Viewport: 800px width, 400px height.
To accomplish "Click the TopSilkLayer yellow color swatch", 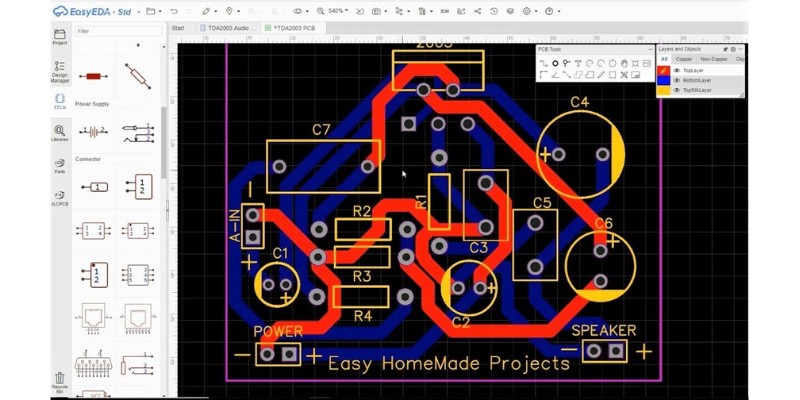I will [x=663, y=90].
